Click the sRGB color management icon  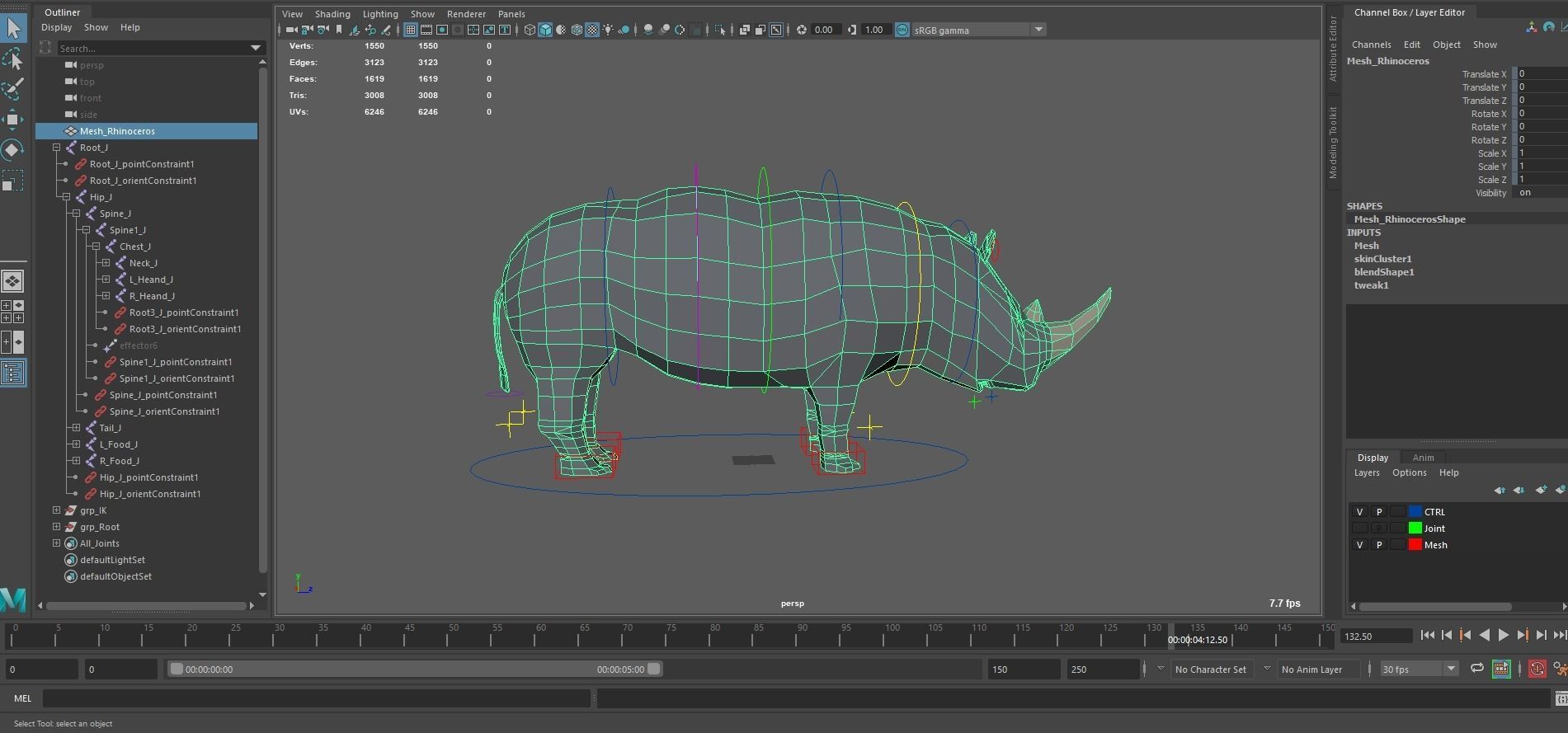(902, 30)
